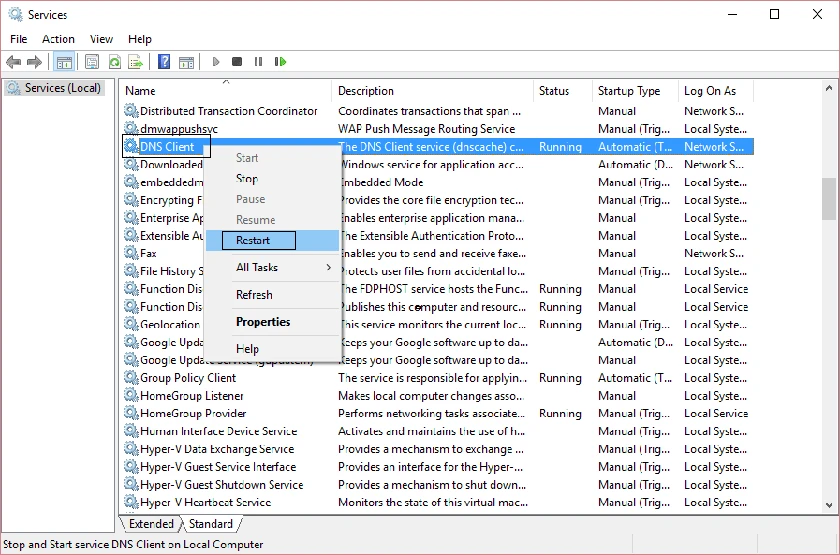Click the Back arrow toolbar icon
The image size is (840, 555).
[13, 62]
